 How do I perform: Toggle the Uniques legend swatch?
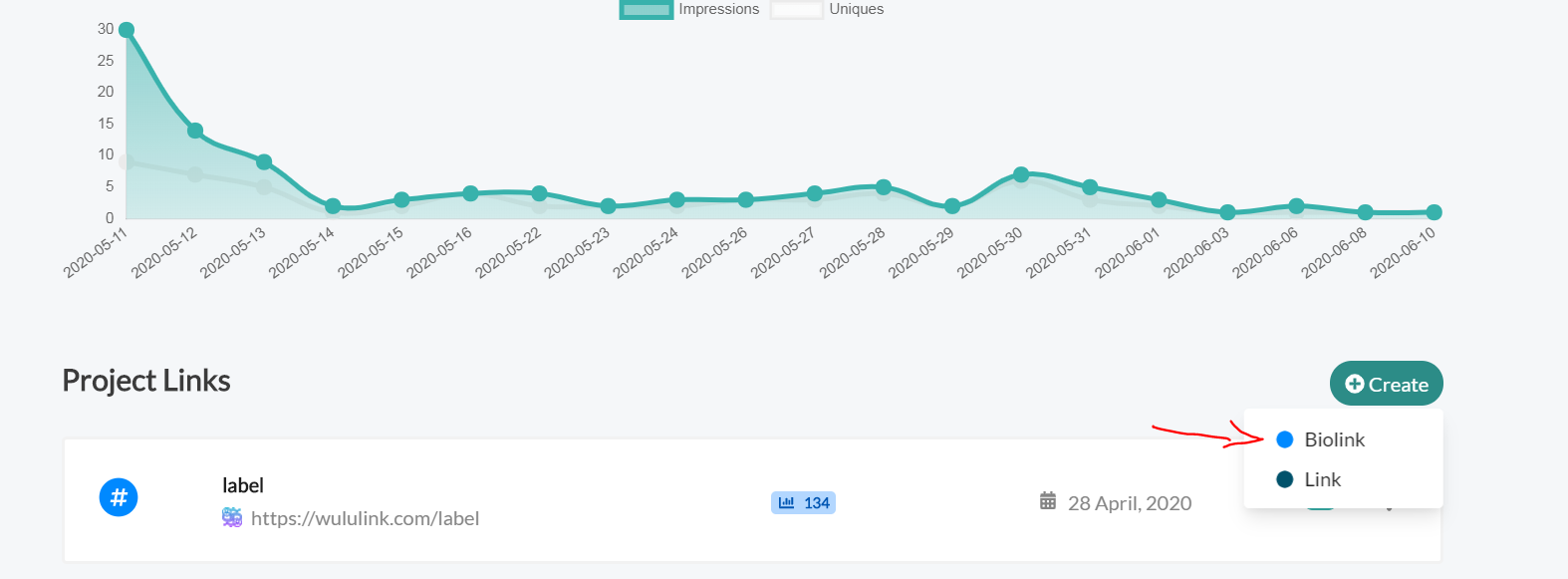[x=797, y=10]
